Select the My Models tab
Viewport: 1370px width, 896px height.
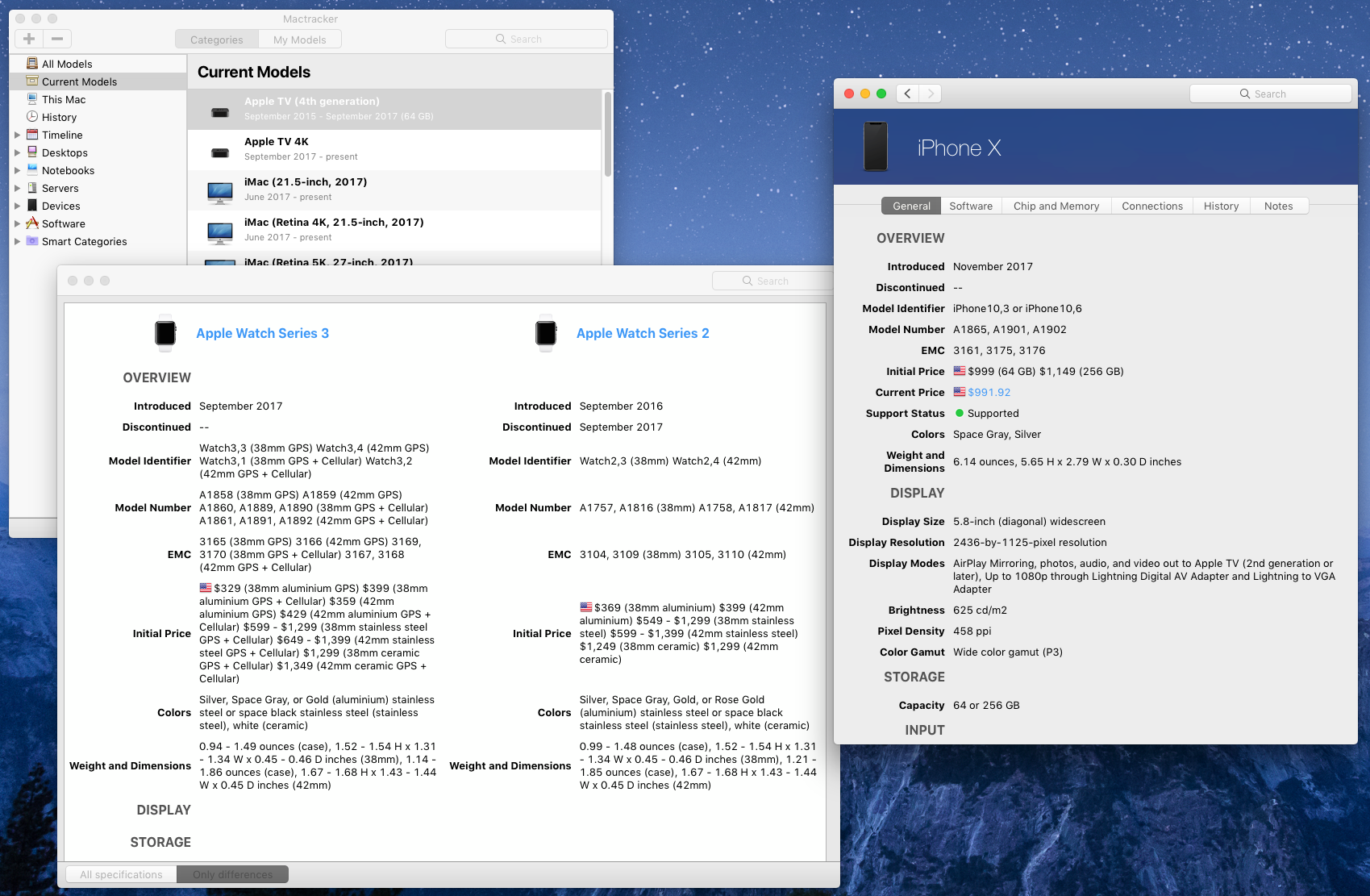pos(300,40)
